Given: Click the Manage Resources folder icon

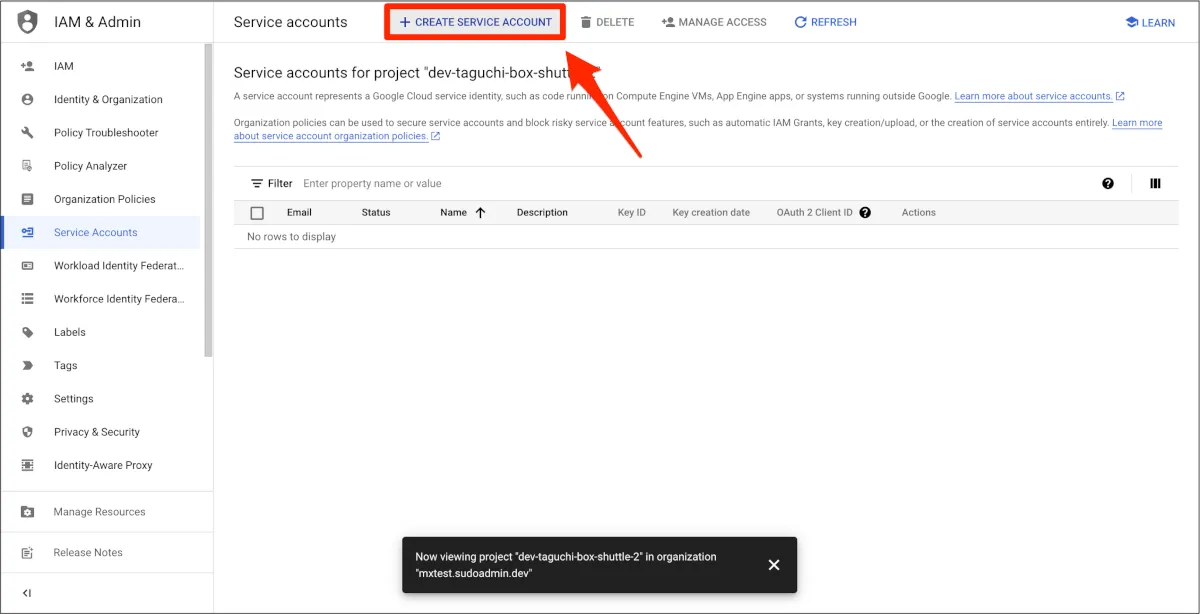Looking at the screenshot, I should click(x=28, y=512).
